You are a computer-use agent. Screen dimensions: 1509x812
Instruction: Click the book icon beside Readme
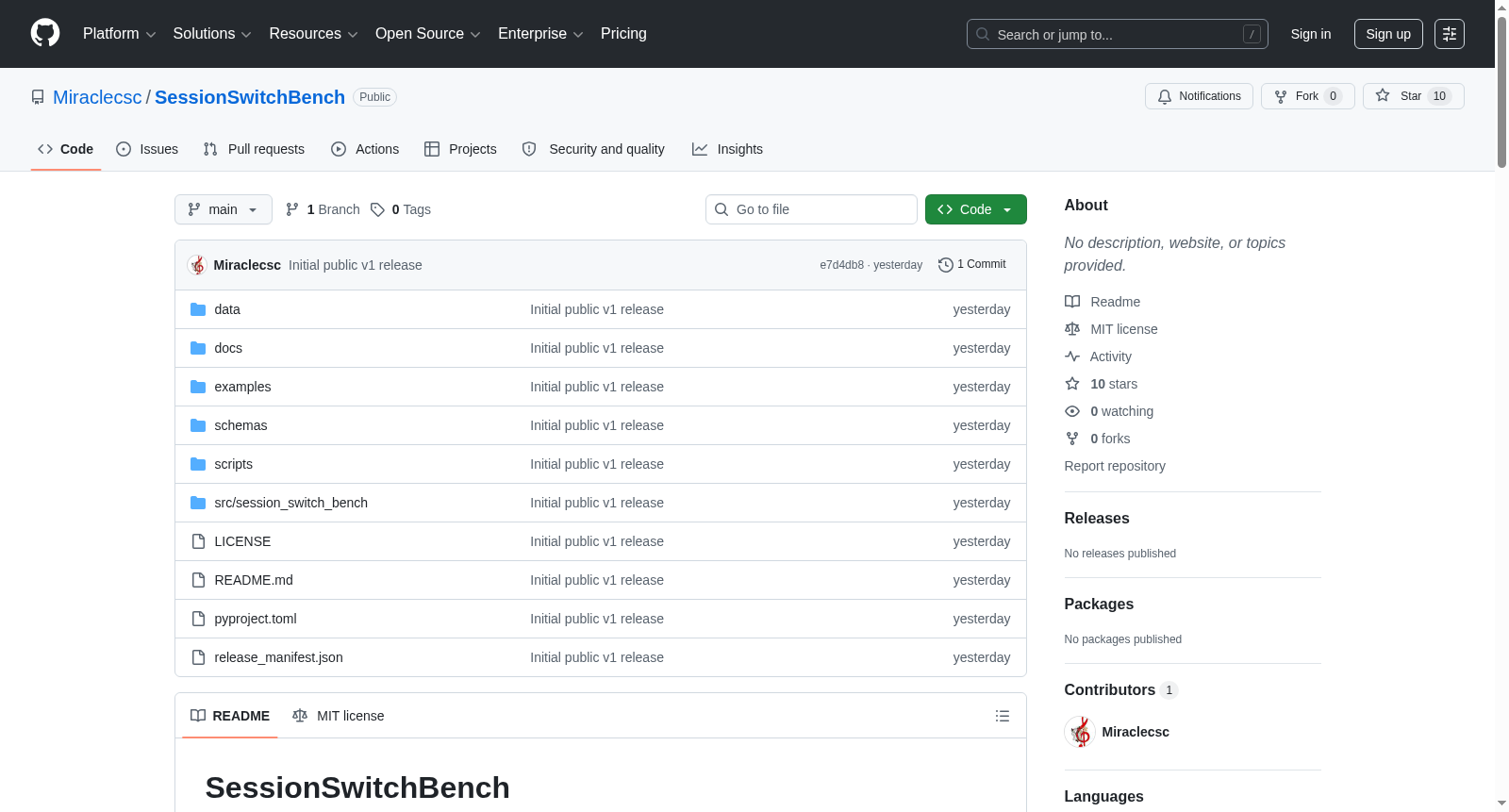pos(1072,302)
